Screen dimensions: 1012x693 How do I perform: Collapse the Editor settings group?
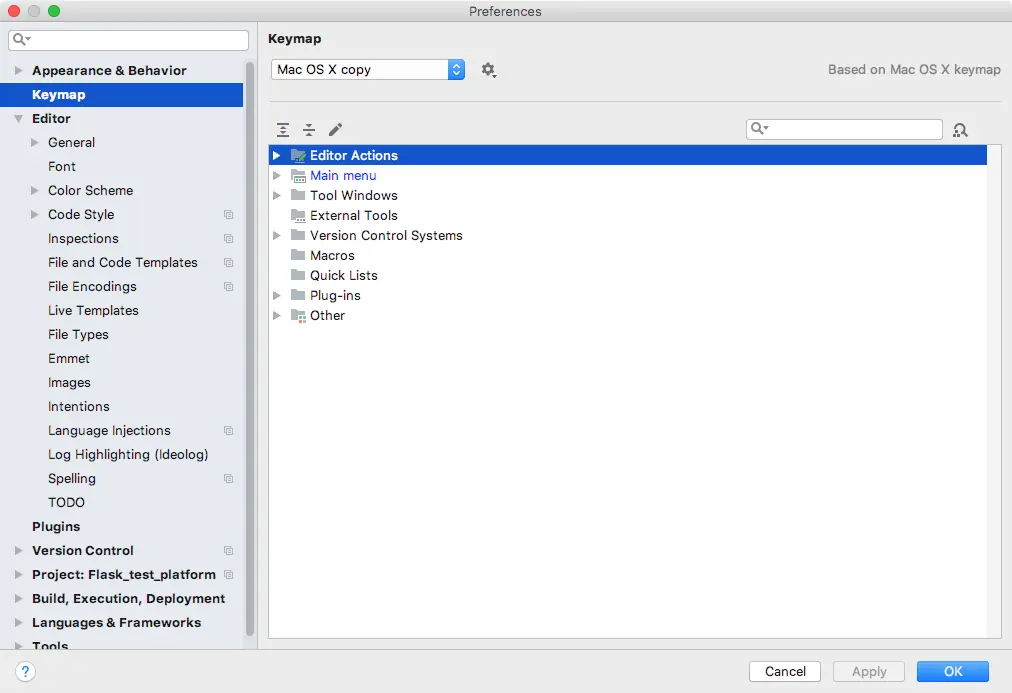[19, 119]
